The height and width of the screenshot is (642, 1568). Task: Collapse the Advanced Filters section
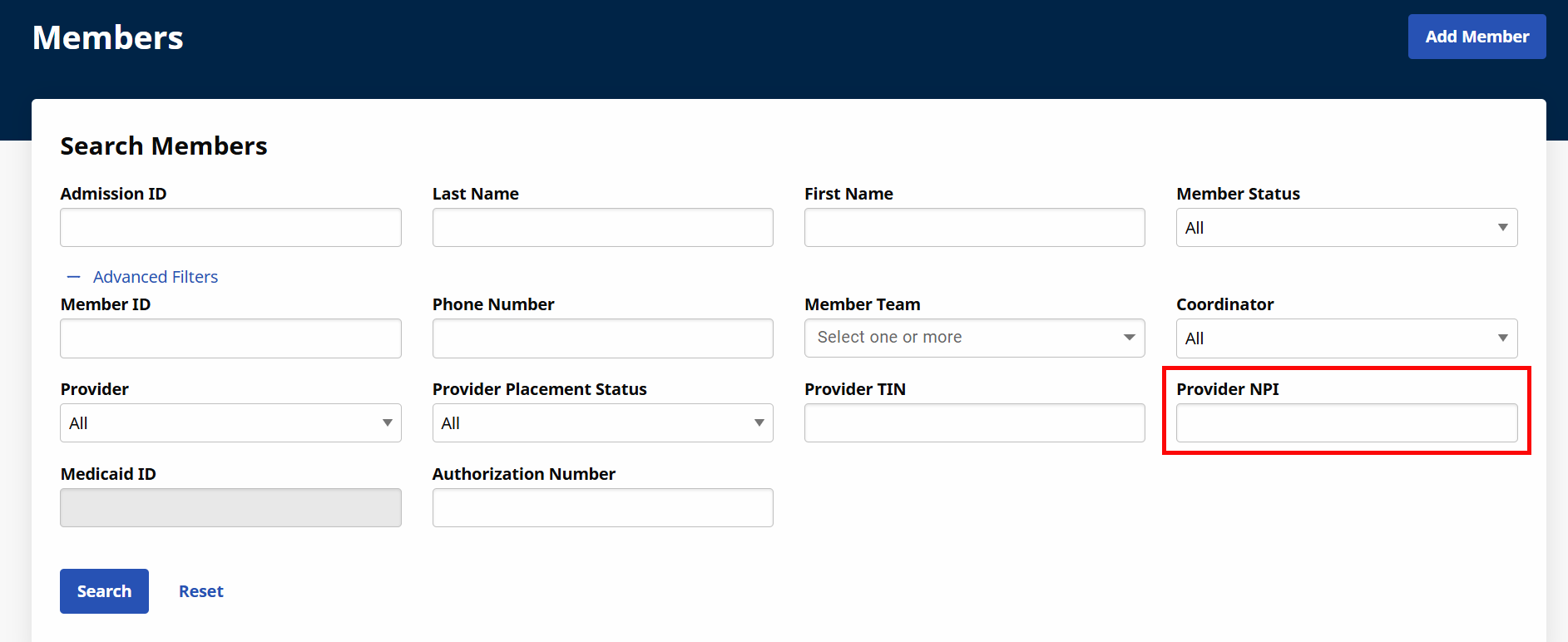(155, 277)
